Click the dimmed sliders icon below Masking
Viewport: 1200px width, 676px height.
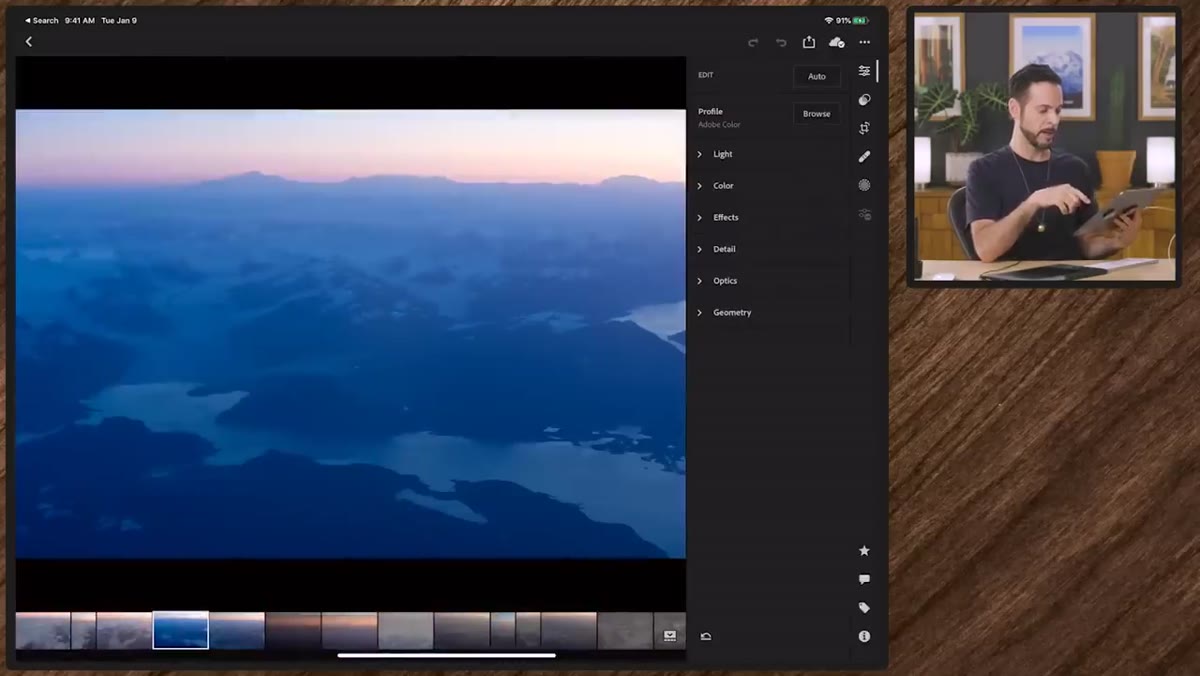point(864,214)
